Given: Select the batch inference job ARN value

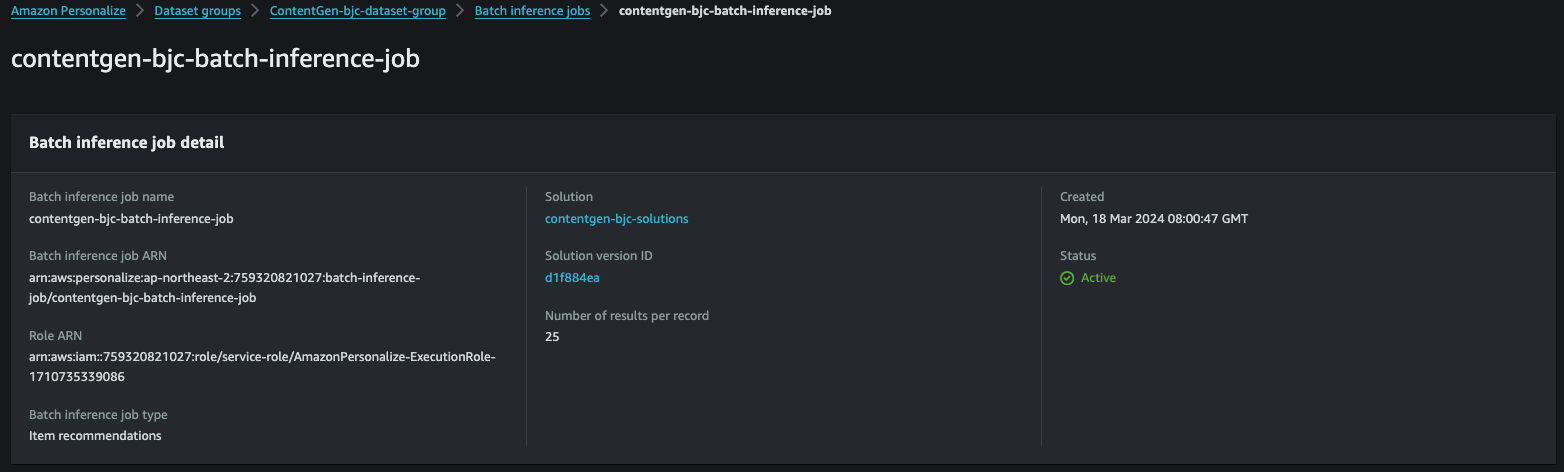Looking at the screenshot, I should pos(225,288).
